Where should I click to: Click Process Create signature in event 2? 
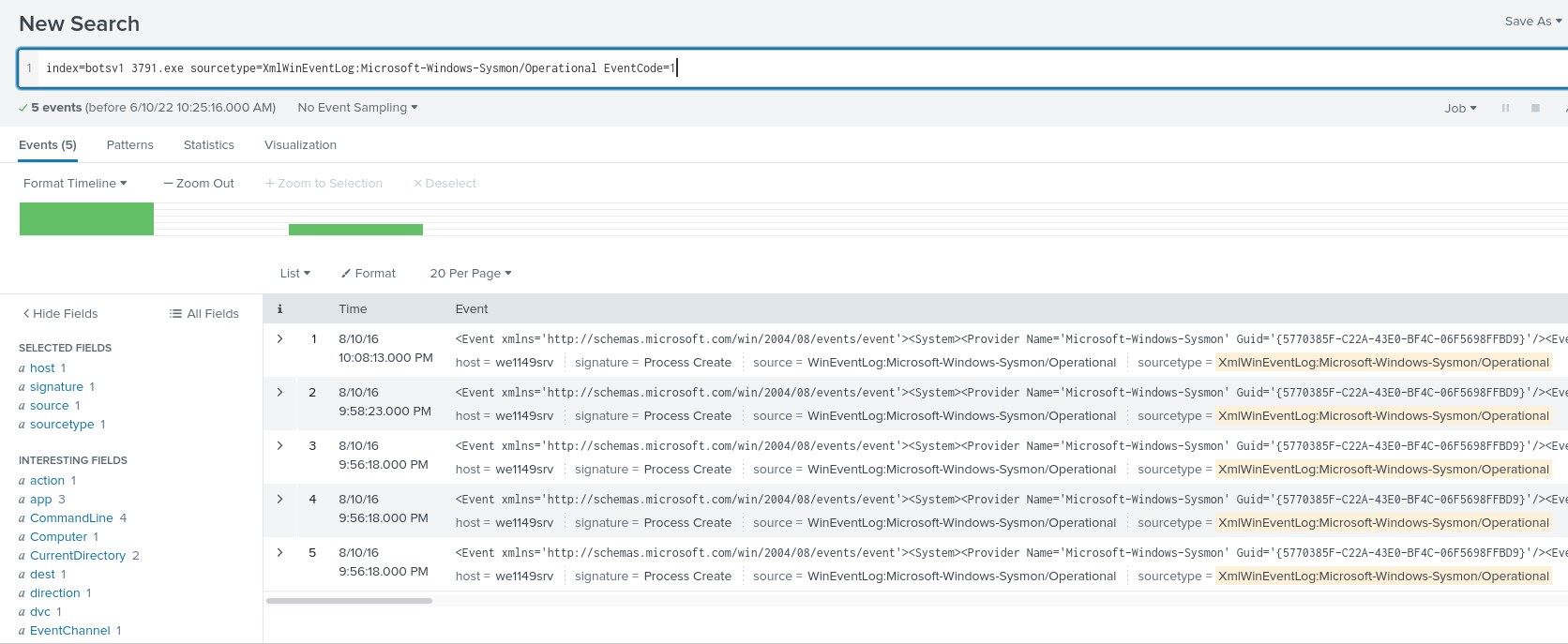(x=687, y=415)
